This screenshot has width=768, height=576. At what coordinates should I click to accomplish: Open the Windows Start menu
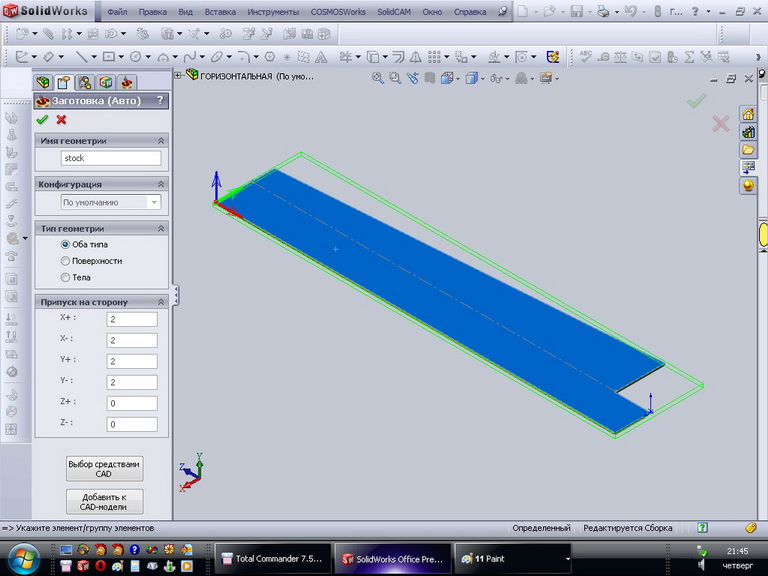(x=23, y=559)
